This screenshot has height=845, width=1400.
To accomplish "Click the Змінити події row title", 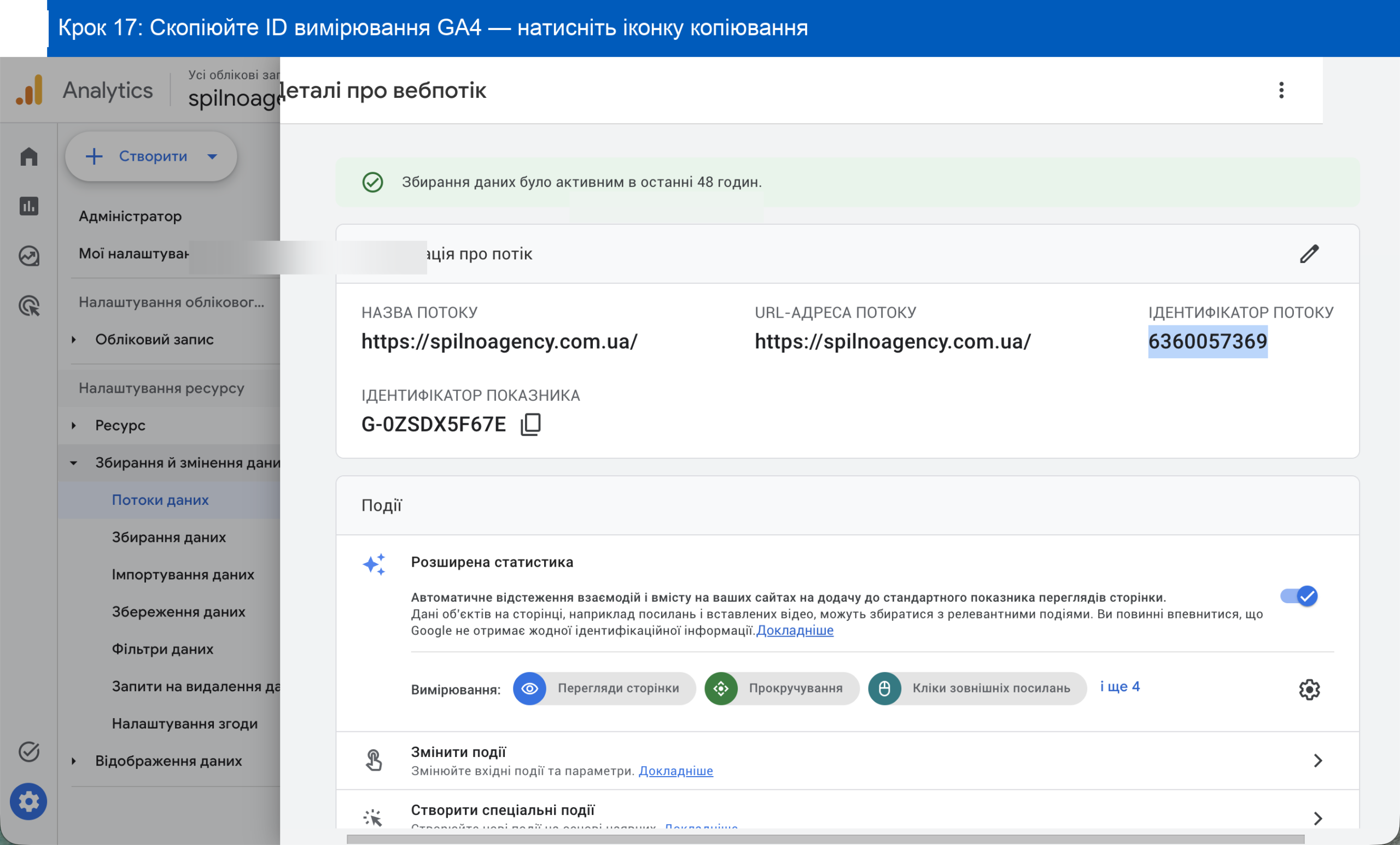I will [458, 753].
